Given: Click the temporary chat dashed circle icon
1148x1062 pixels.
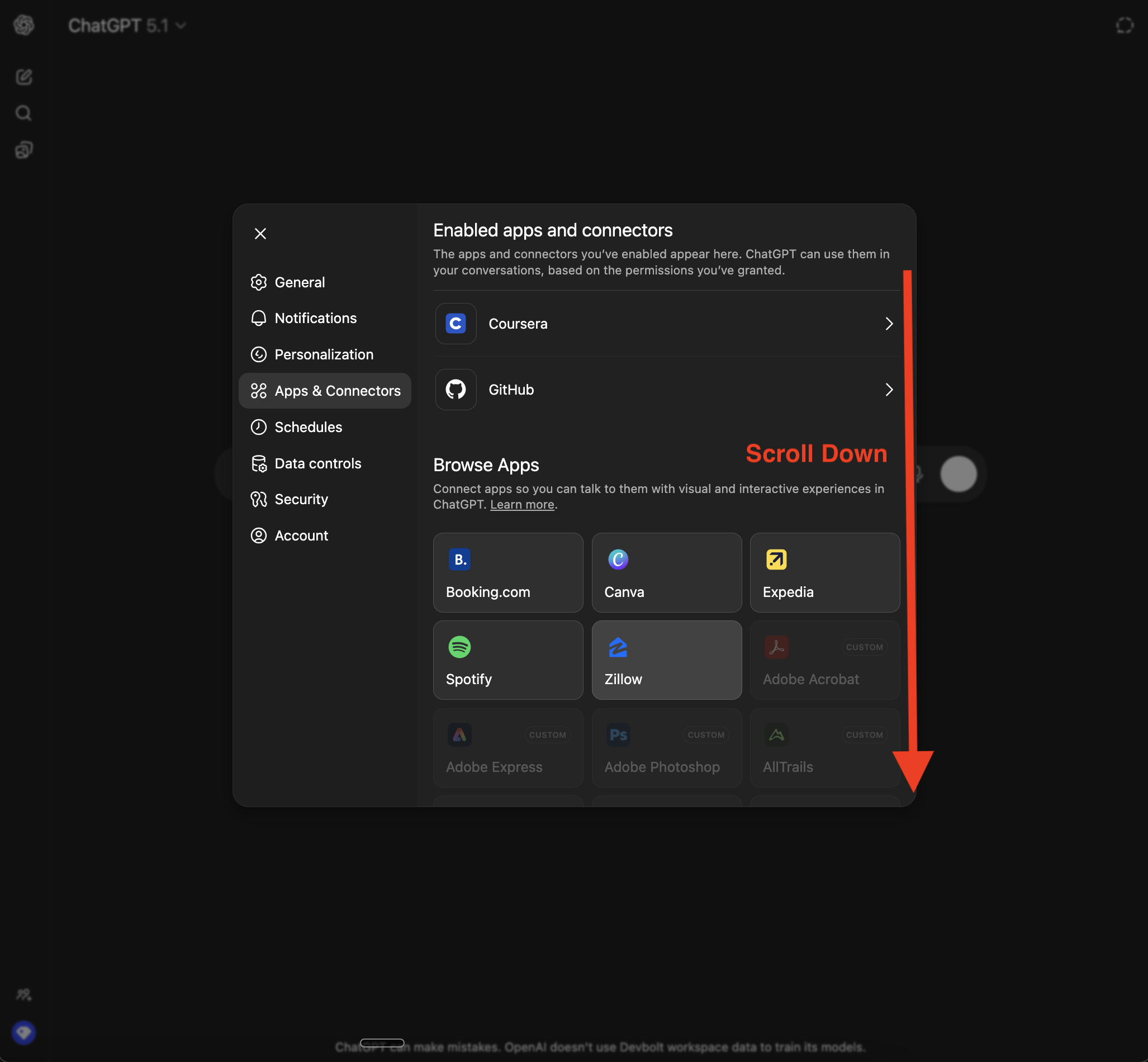Looking at the screenshot, I should click(1124, 25).
